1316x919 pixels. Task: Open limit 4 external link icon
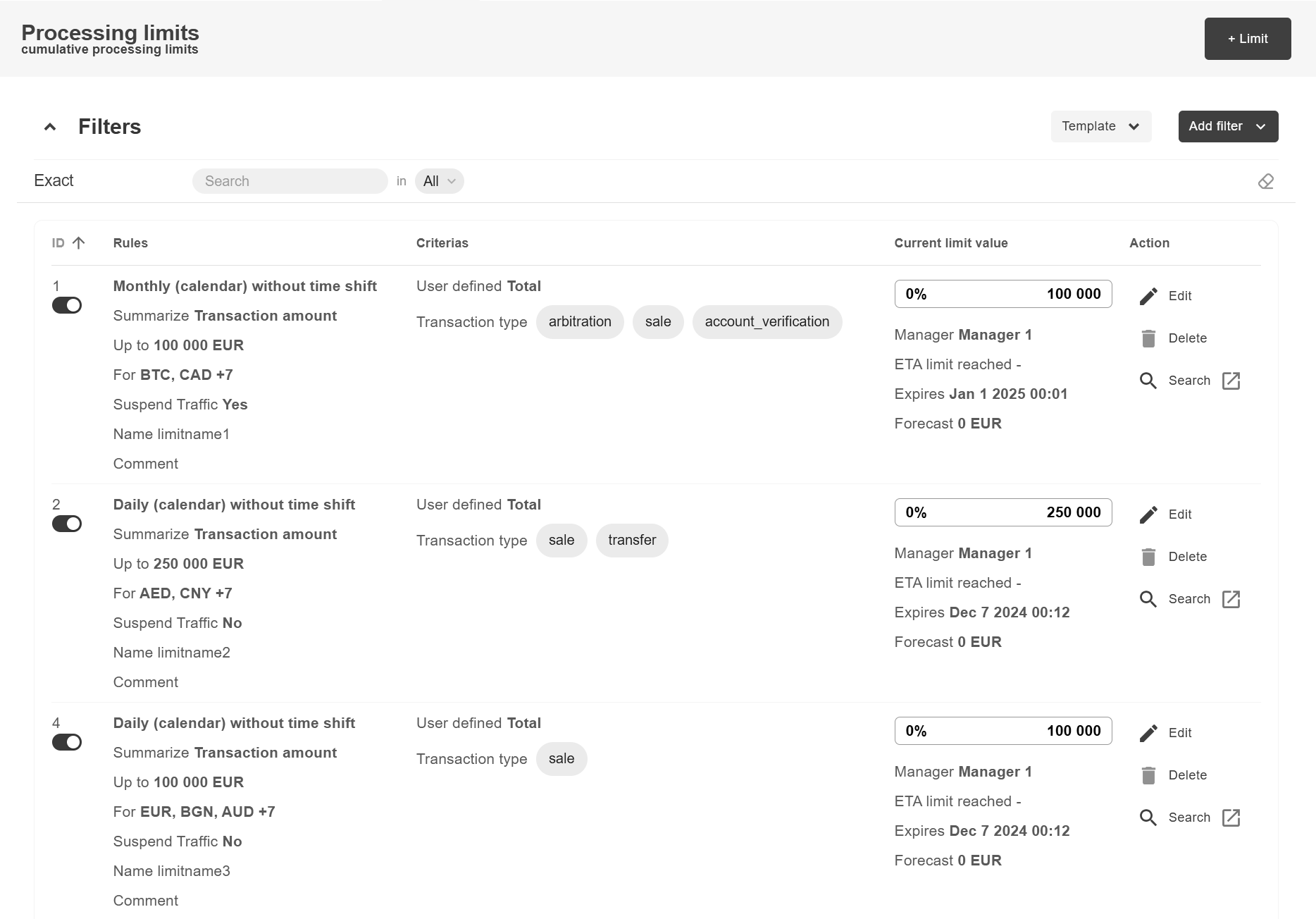1231,818
